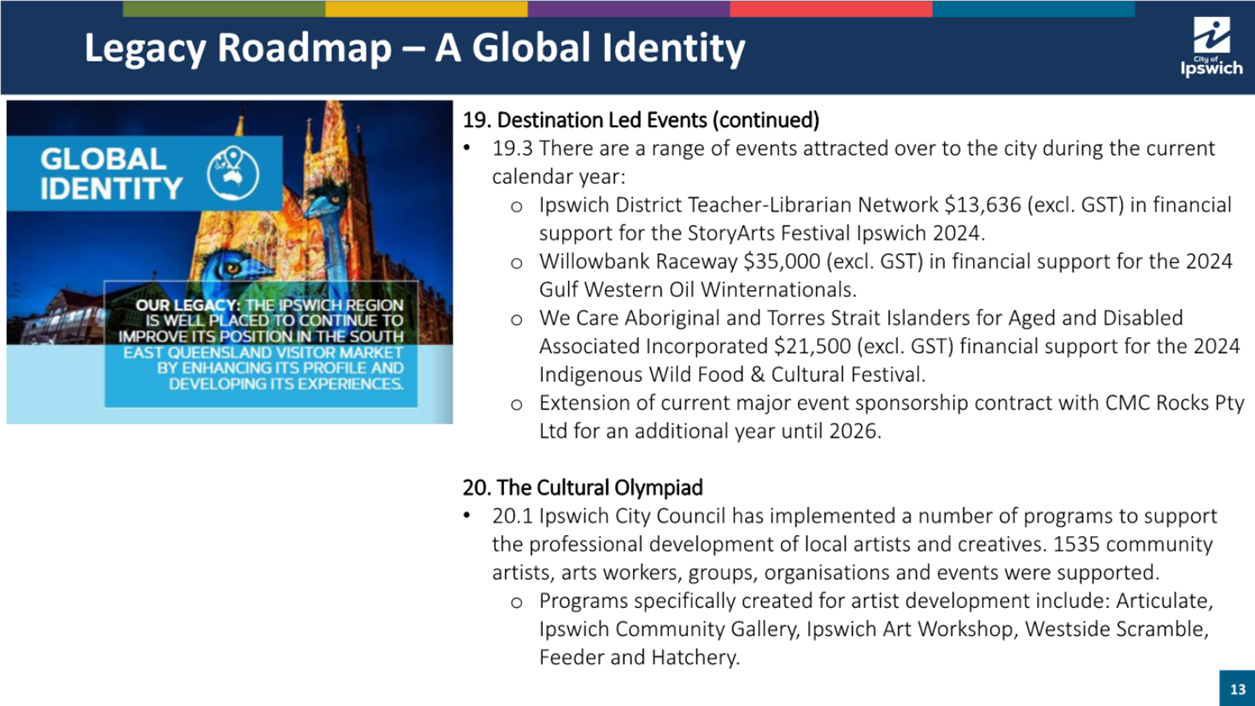This screenshot has width=1255, height=706.
Task: Click the 'Programs specifically created for artist development' line
Action: coord(876,601)
